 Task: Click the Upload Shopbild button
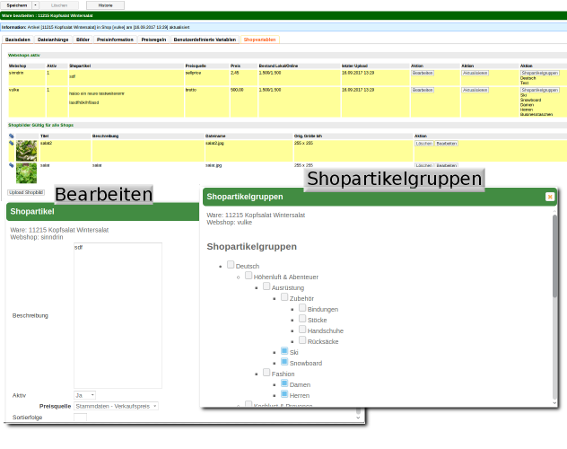(x=26, y=192)
